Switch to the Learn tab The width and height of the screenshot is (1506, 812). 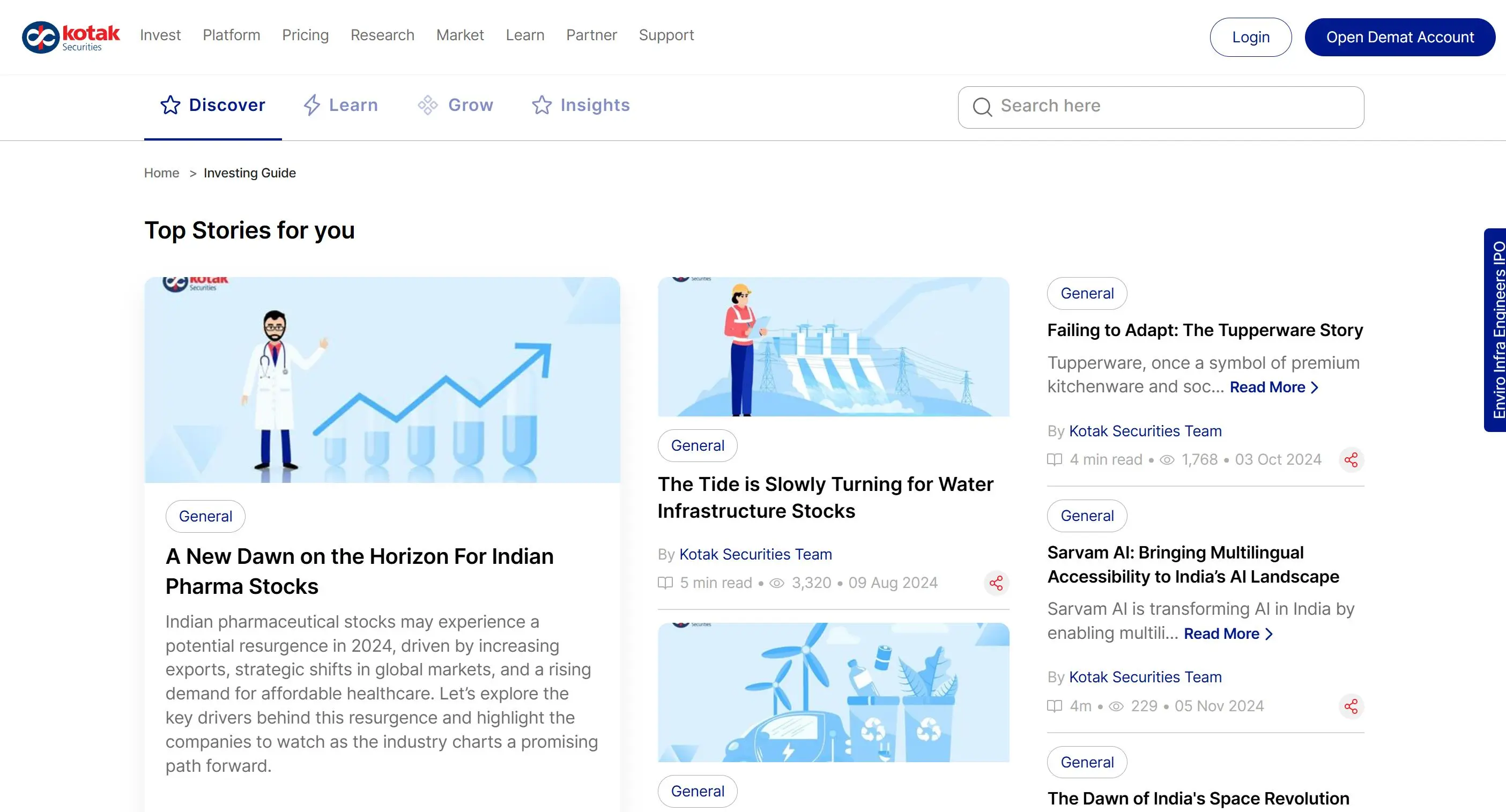tap(341, 105)
